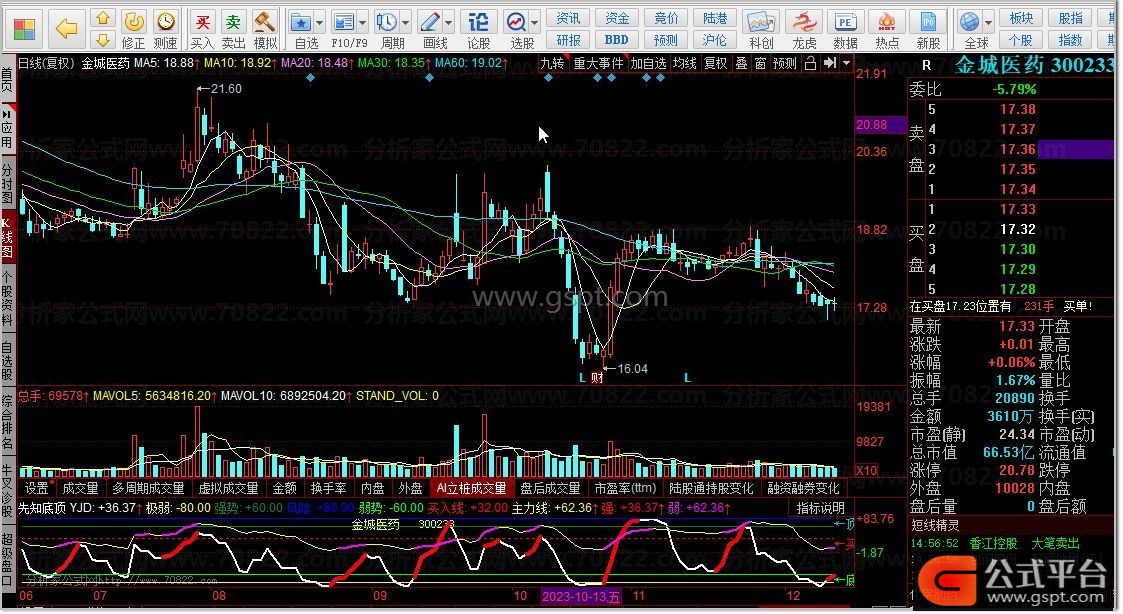Open the 科创 chart icon
1123x614 pixels.
point(761,22)
